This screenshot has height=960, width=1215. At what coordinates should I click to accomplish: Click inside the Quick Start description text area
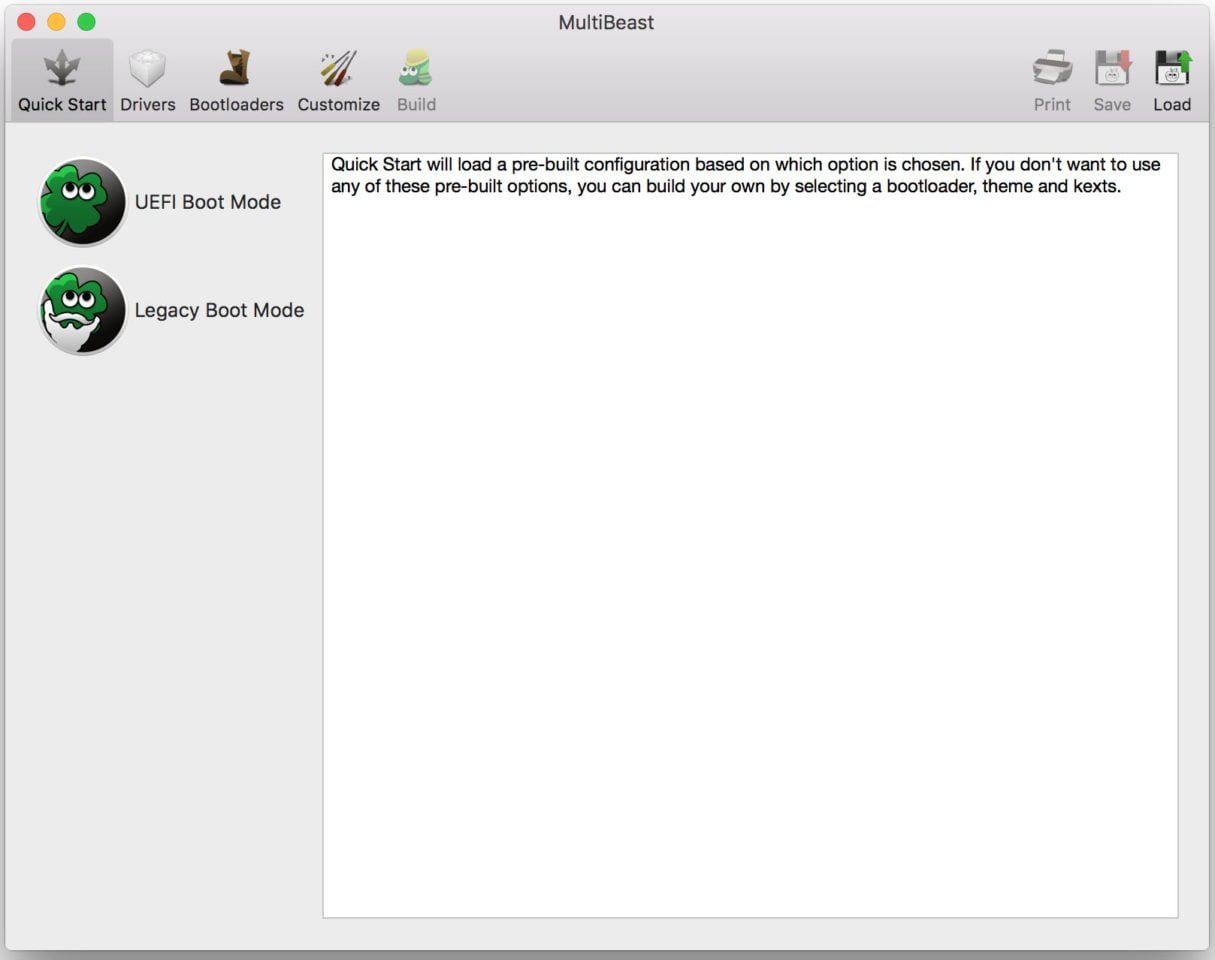(x=750, y=550)
